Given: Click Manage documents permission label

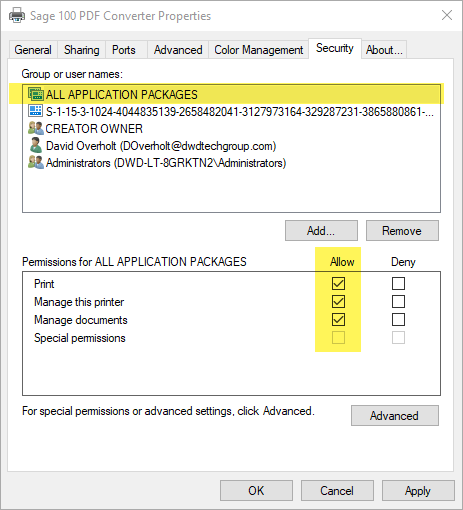Looking at the screenshot, I should [81, 320].
